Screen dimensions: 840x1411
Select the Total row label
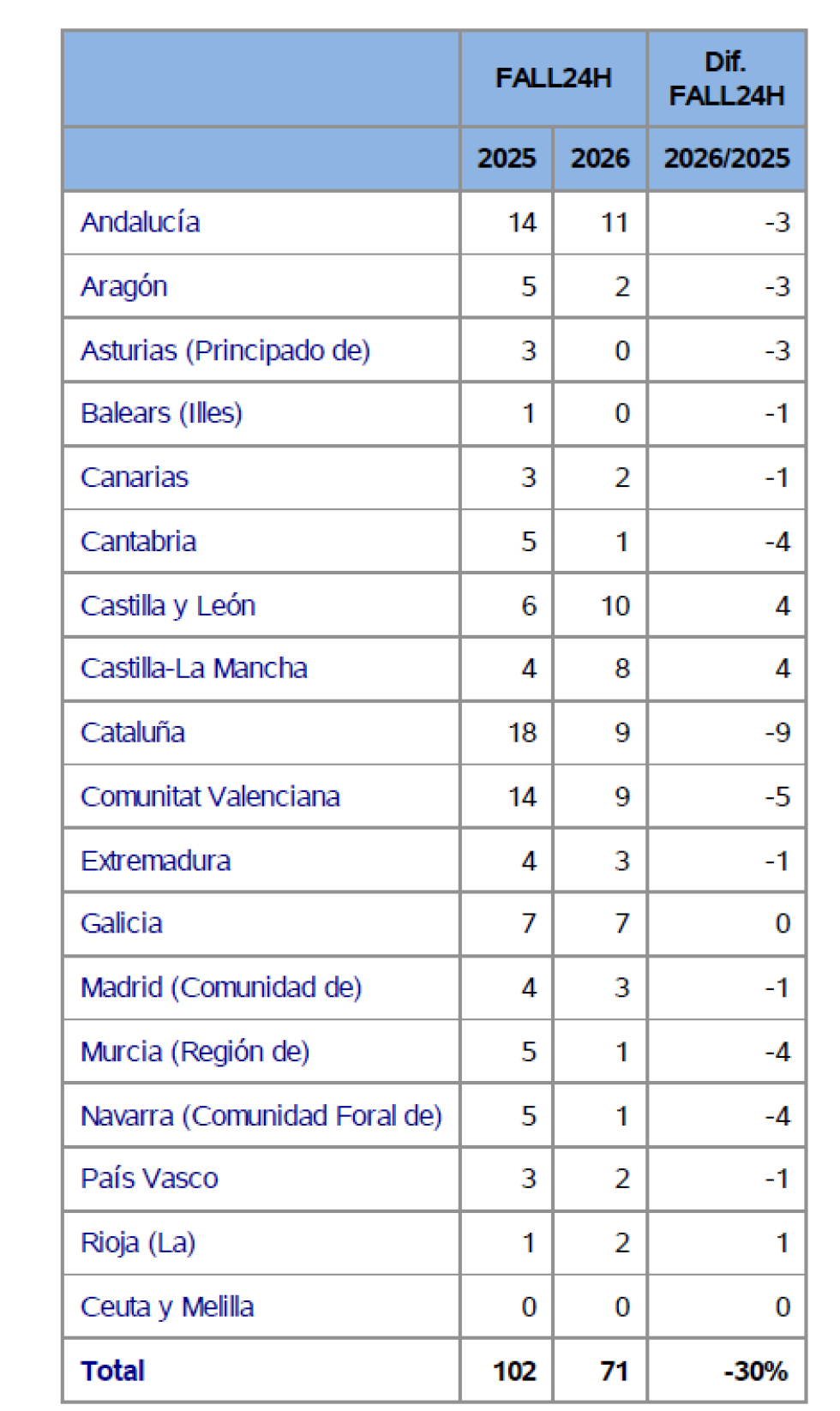tap(113, 1371)
